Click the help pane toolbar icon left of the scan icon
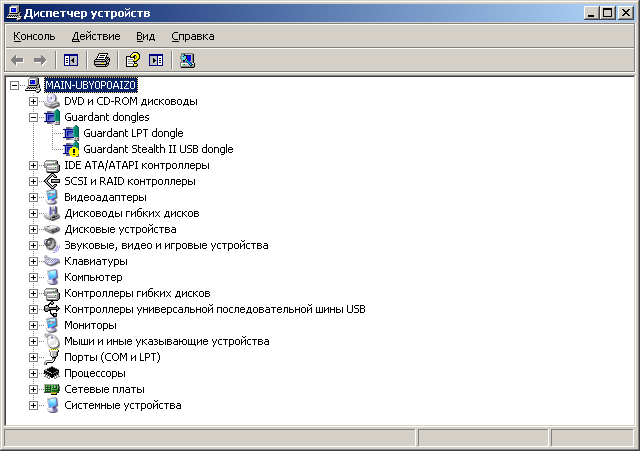Viewport: 640px width, 451px height. [156, 60]
